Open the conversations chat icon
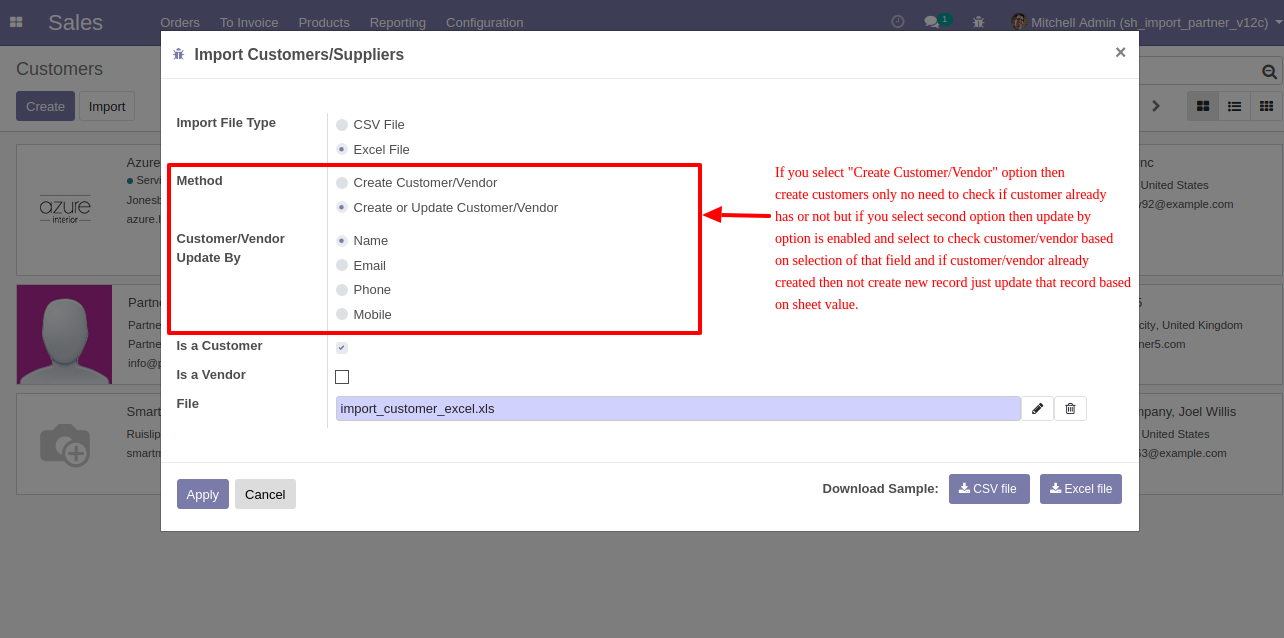 coord(932,21)
